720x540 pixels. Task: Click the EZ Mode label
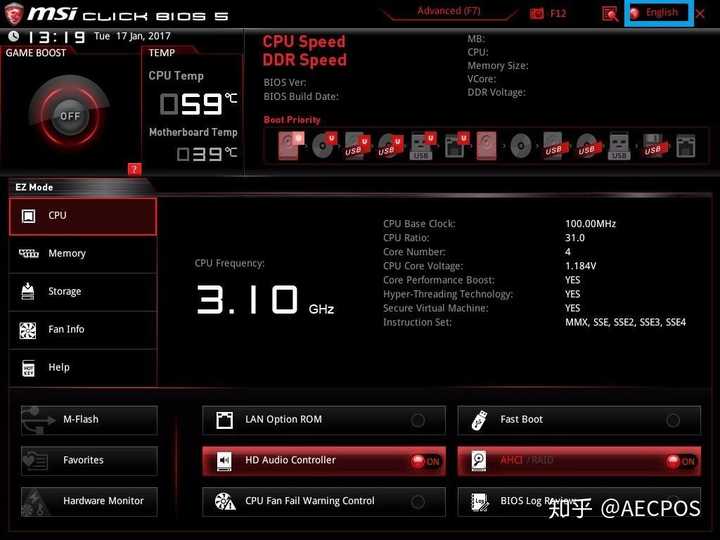pos(34,187)
